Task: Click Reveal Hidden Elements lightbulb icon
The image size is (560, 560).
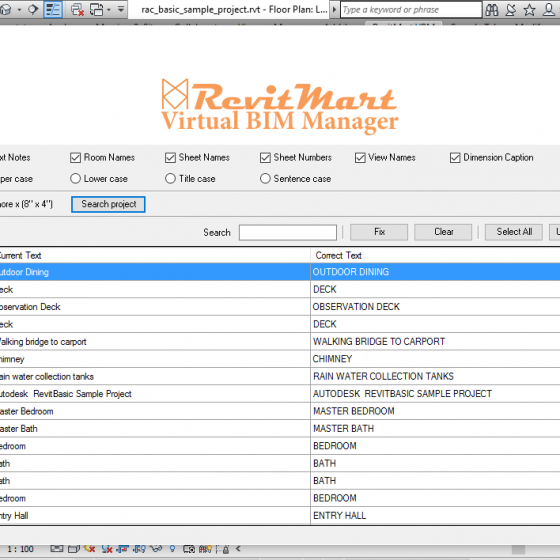Action: [x=172, y=549]
